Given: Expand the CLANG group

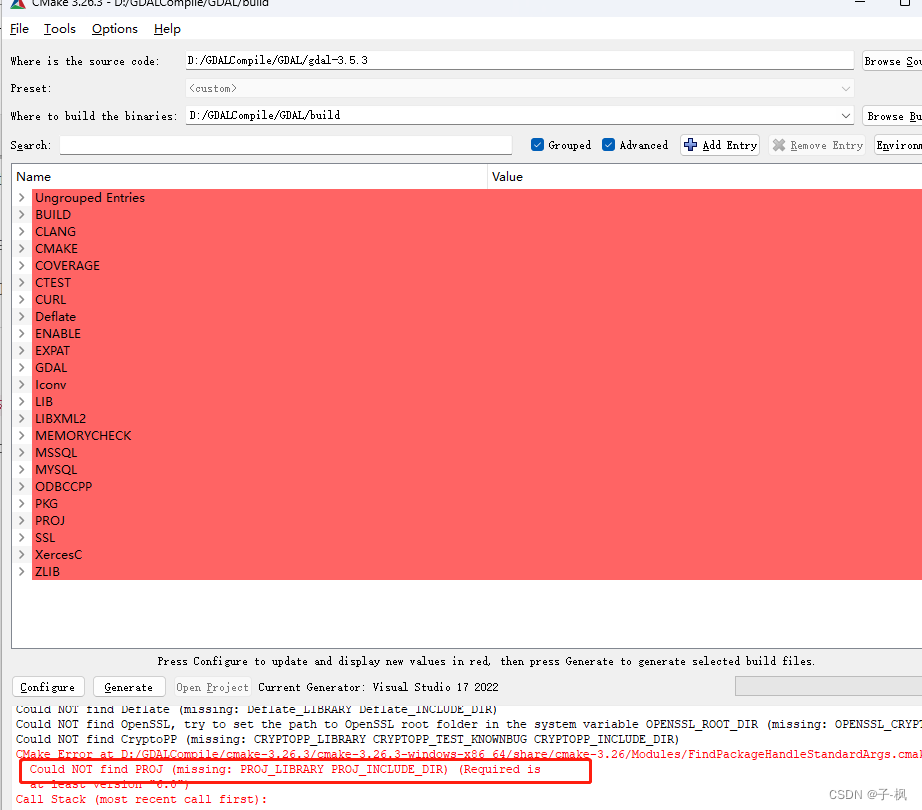Looking at the screenshot, I should 22,232.
